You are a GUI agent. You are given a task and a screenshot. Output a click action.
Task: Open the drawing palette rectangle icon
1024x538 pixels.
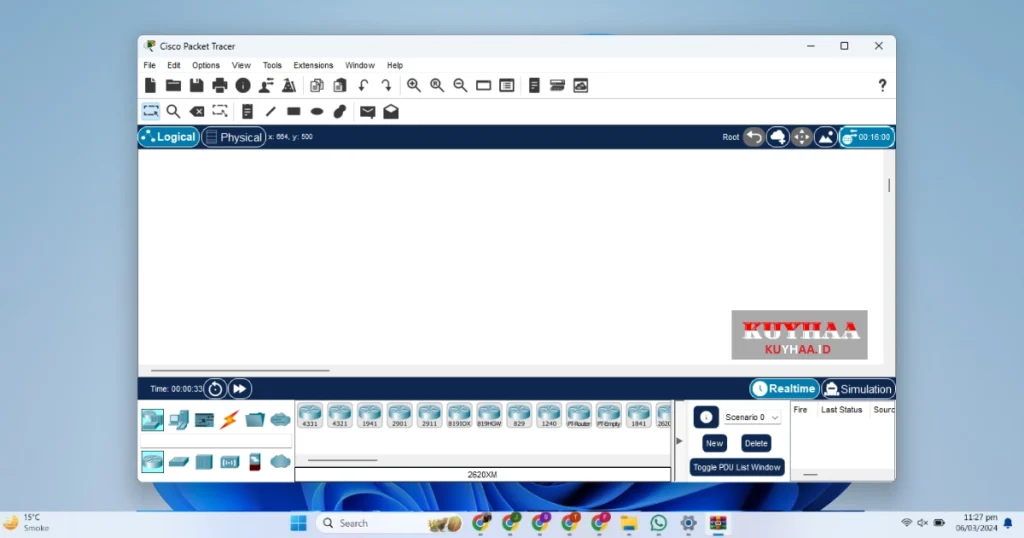(483, 86)
